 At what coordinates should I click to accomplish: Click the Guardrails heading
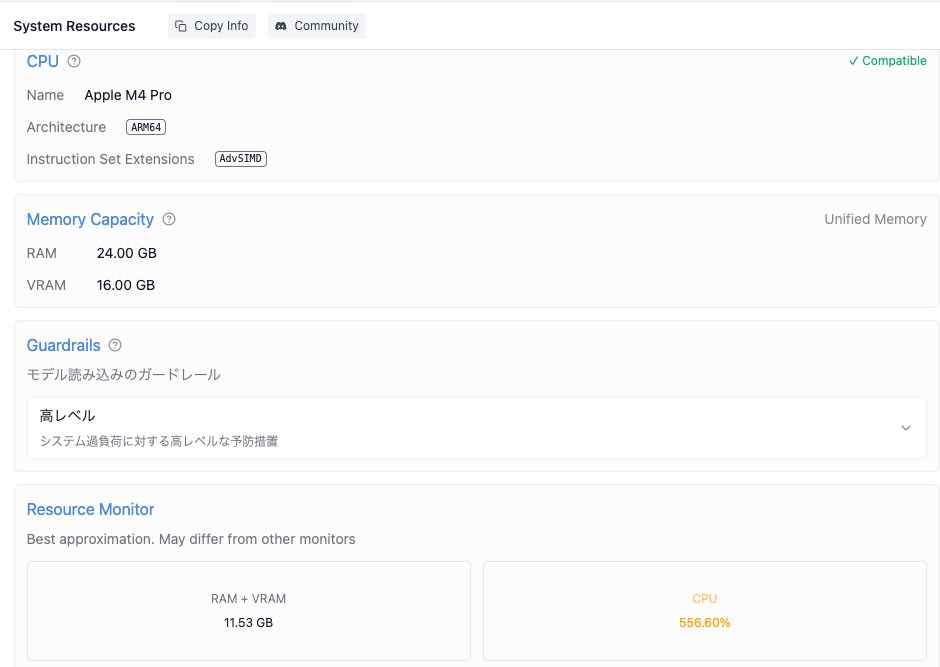64,345
